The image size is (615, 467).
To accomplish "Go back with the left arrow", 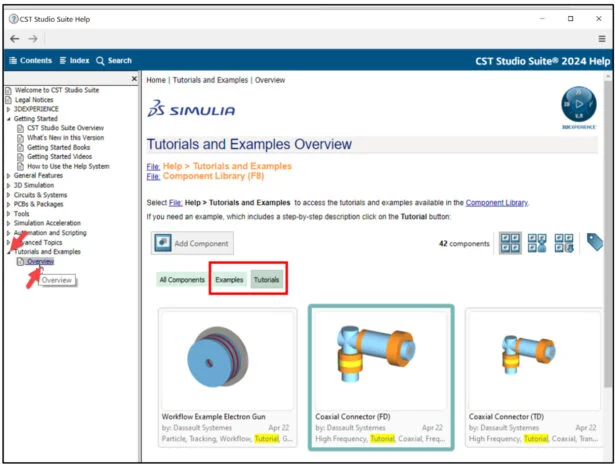I will click(x=15, y=38).
